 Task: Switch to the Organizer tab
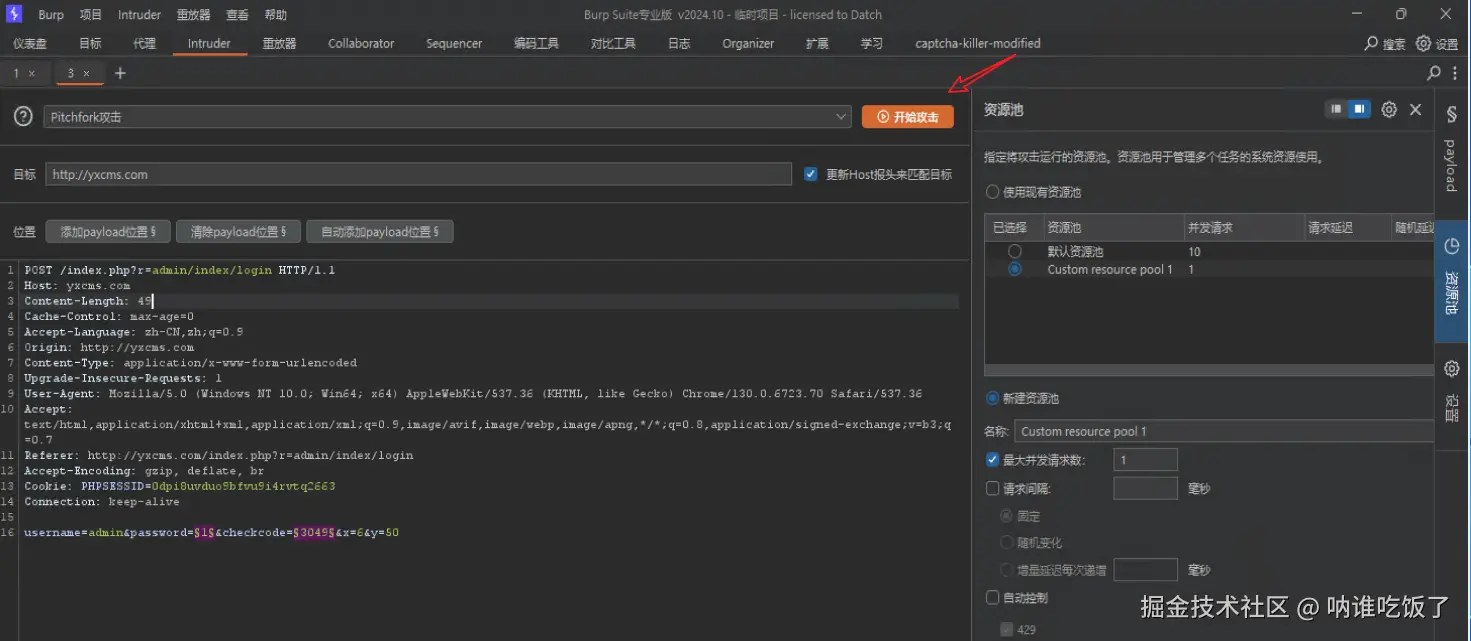(x=748, y=44)
